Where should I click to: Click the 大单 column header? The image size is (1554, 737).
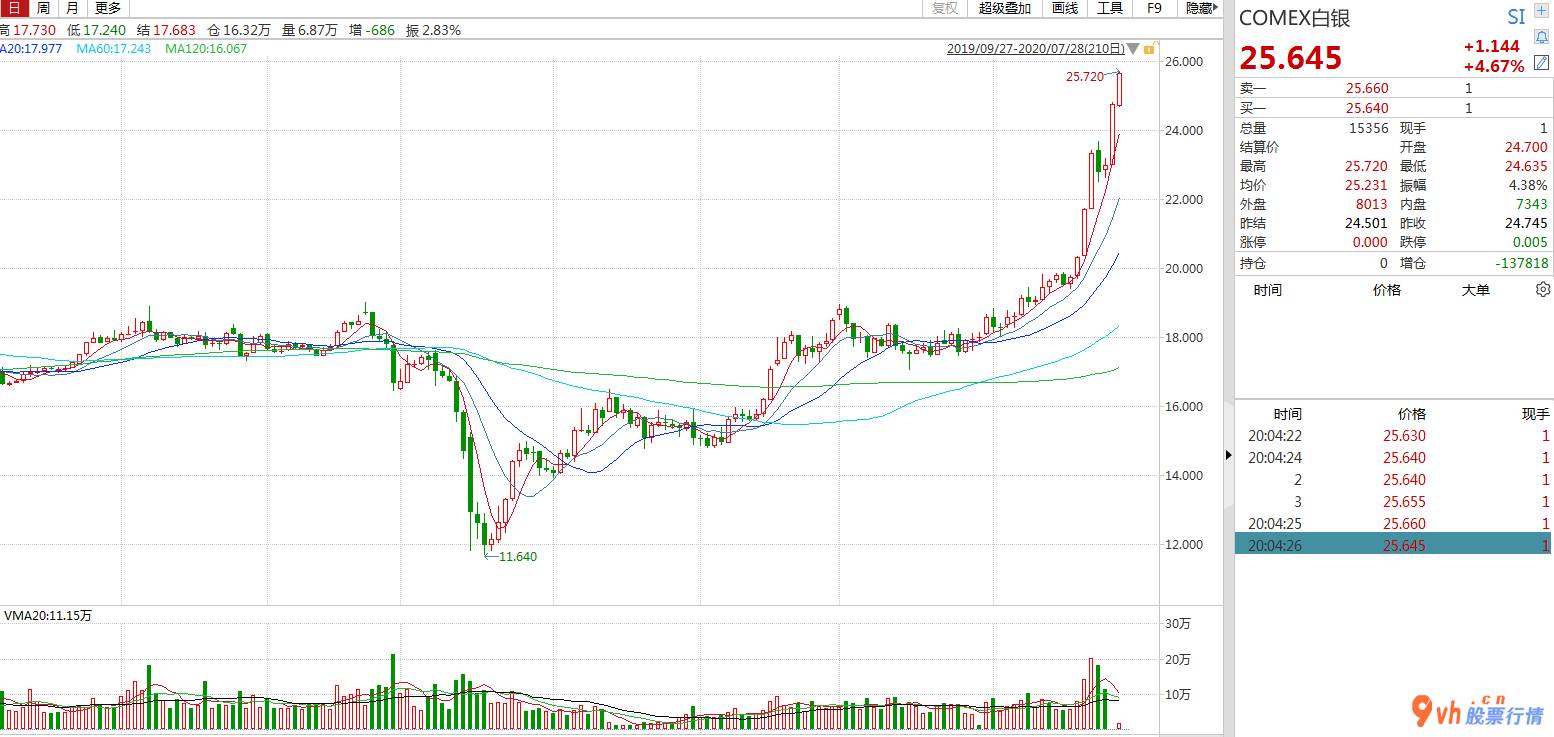(1475, 290)
